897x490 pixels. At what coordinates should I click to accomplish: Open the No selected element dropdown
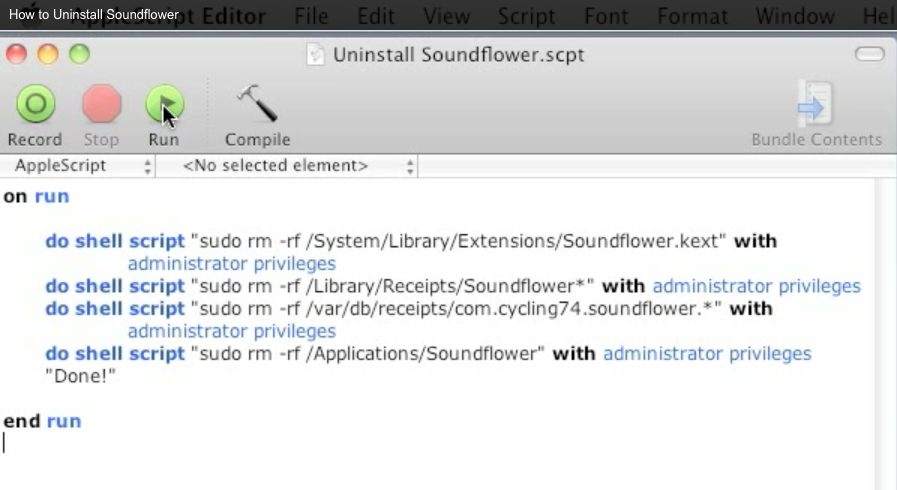287,166
